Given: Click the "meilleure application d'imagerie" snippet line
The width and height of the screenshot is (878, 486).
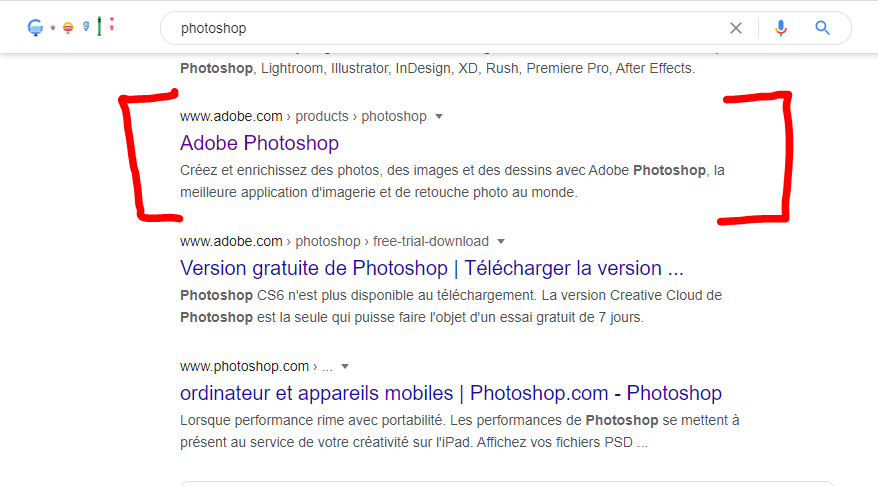Looking at the screenshot, I should [379, 193].
